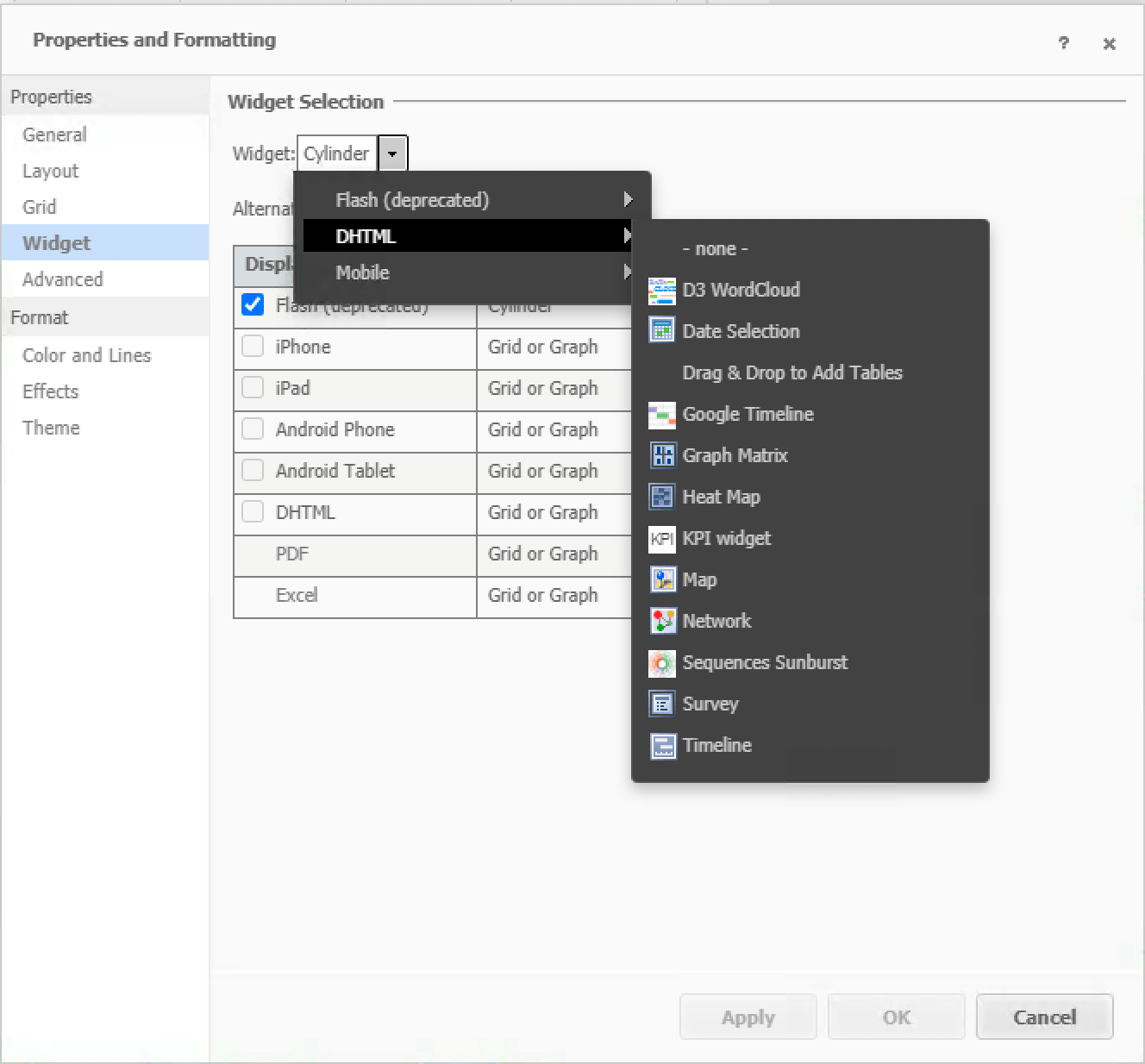The width and height of the screenshot is (1145, 1064).
Task: Choose the Date Selection calendar icon
Action: [x=661, y=331]
